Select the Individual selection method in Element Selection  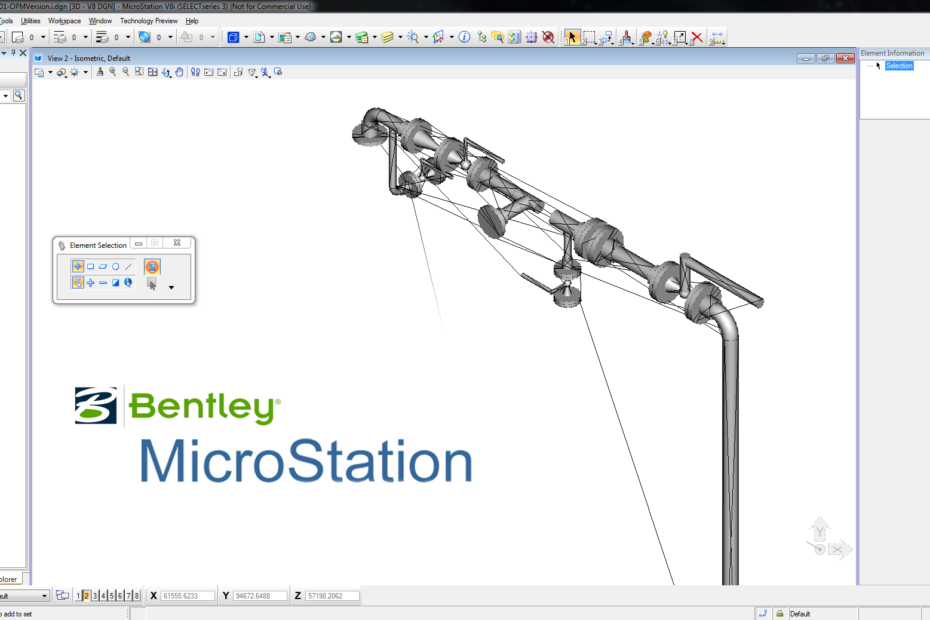pos(78,266)
